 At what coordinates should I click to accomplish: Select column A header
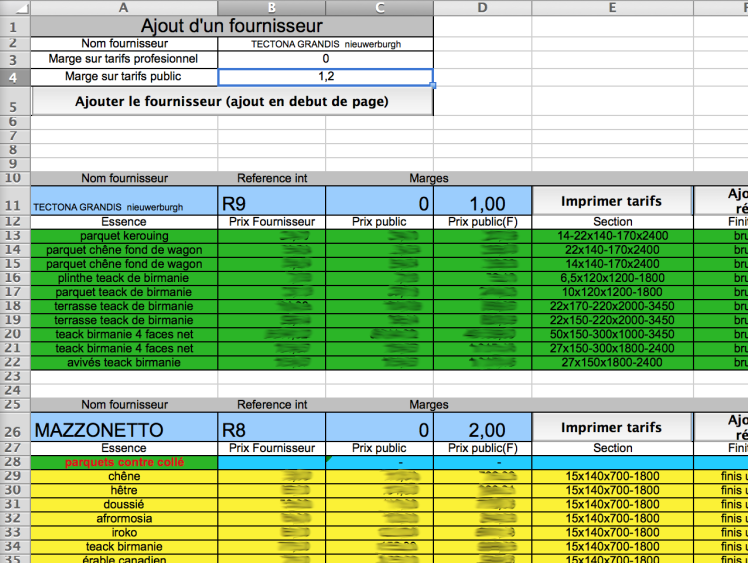point(124,8)
